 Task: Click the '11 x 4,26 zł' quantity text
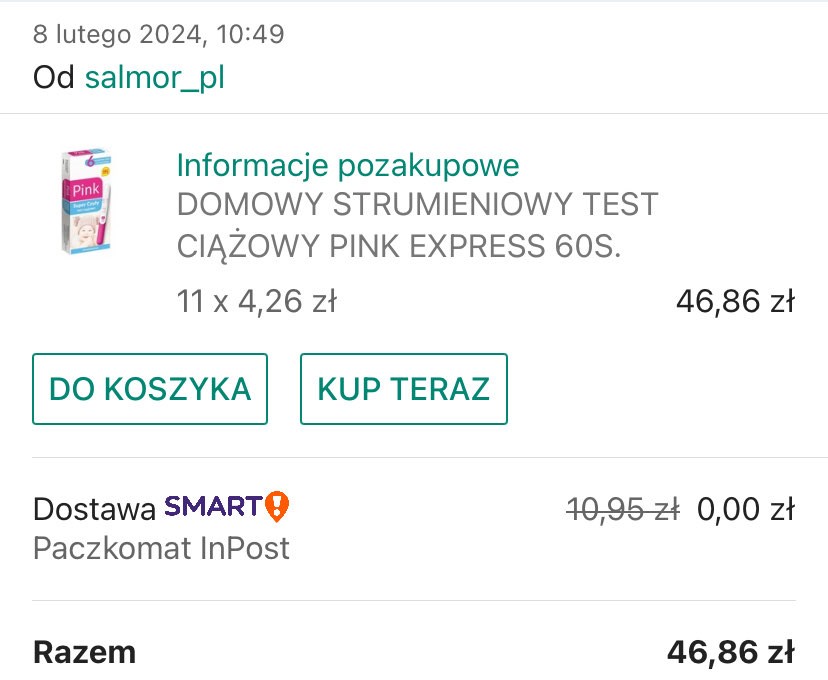coord(256,300)
